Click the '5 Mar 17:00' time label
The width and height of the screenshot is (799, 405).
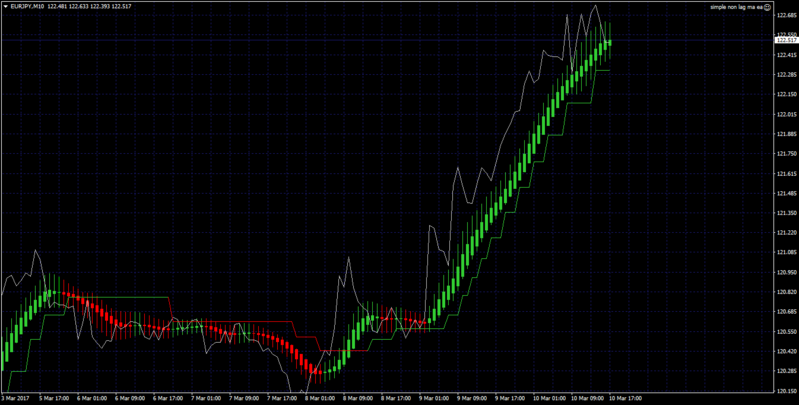[x=54, y=398]
